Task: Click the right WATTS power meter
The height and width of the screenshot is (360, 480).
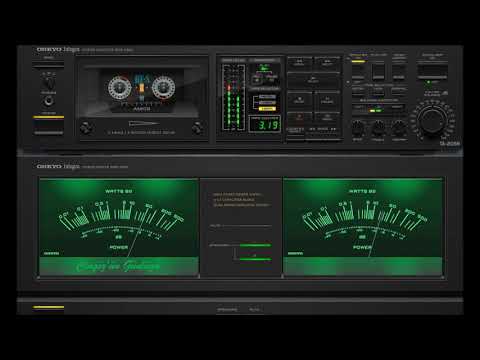Action: tap(363, 227)
